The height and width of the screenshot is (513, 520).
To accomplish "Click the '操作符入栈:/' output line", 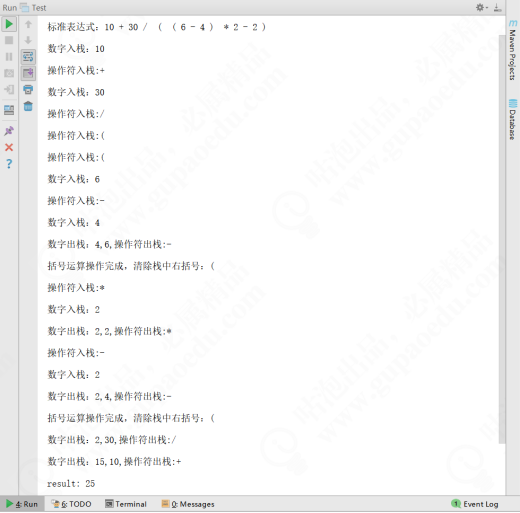I will click(x=76, y=114).
